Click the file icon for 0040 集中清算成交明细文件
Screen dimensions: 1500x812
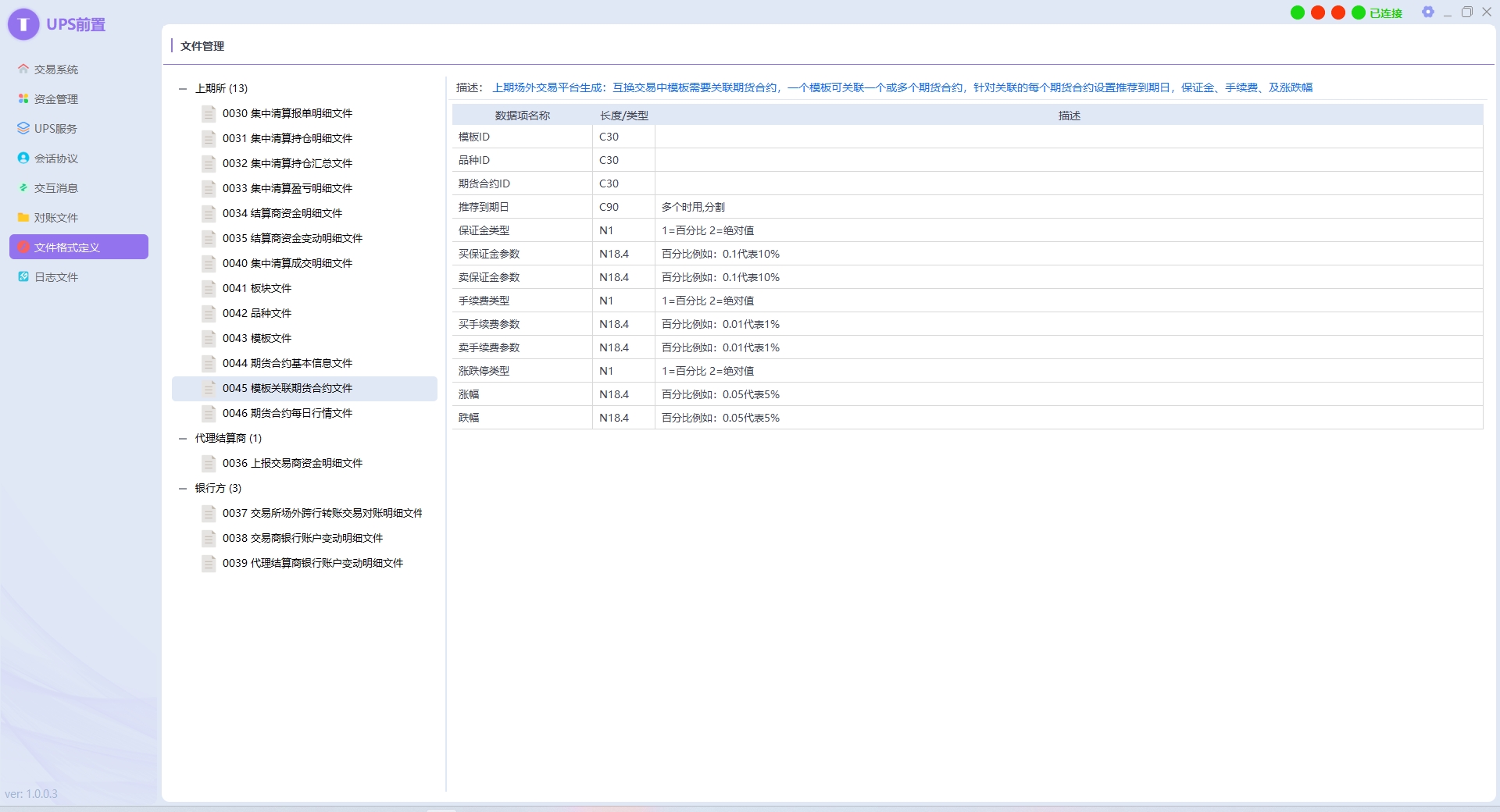tap(209, 263)
